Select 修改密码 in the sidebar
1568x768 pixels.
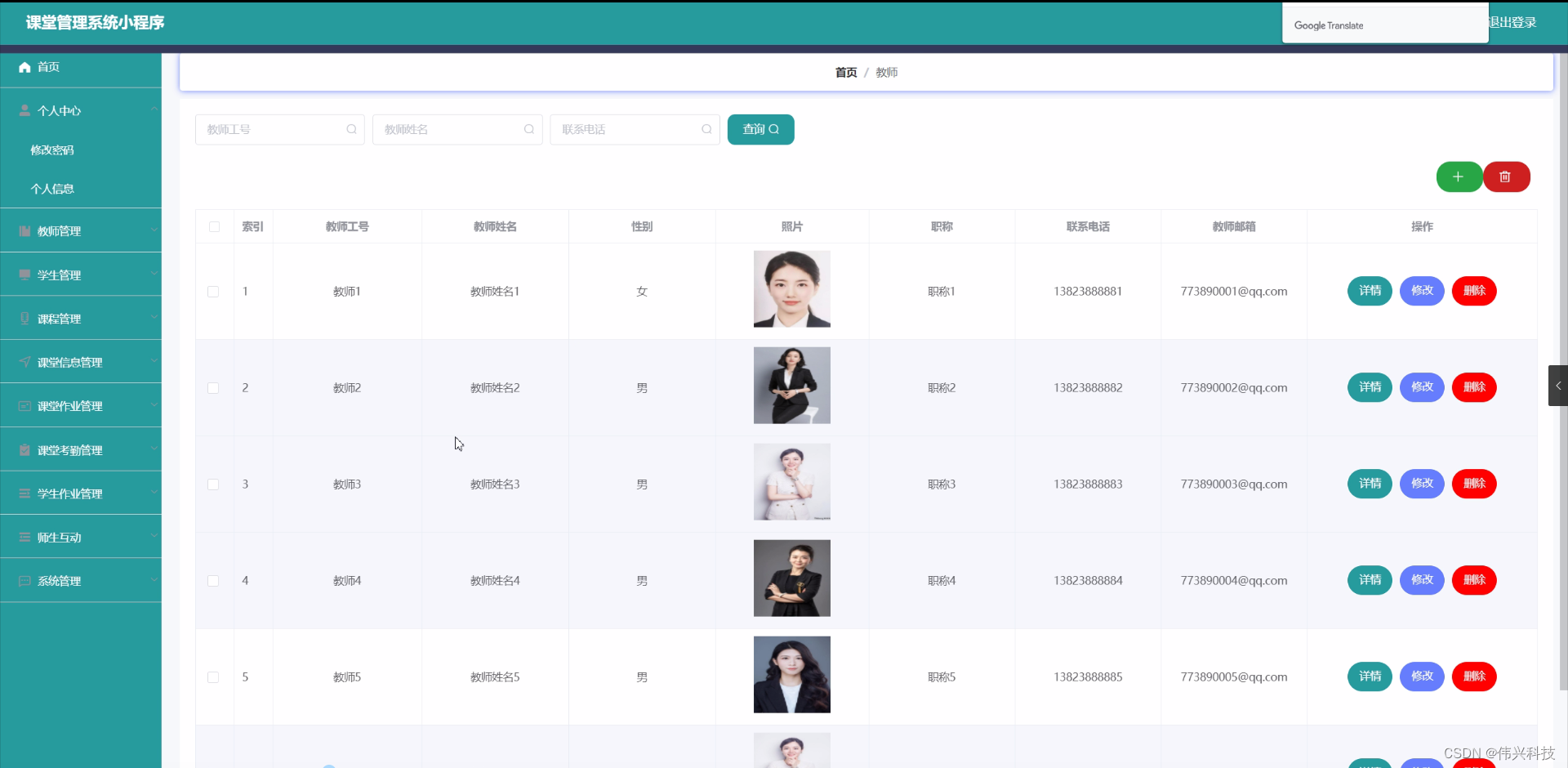tap(52, 150)
